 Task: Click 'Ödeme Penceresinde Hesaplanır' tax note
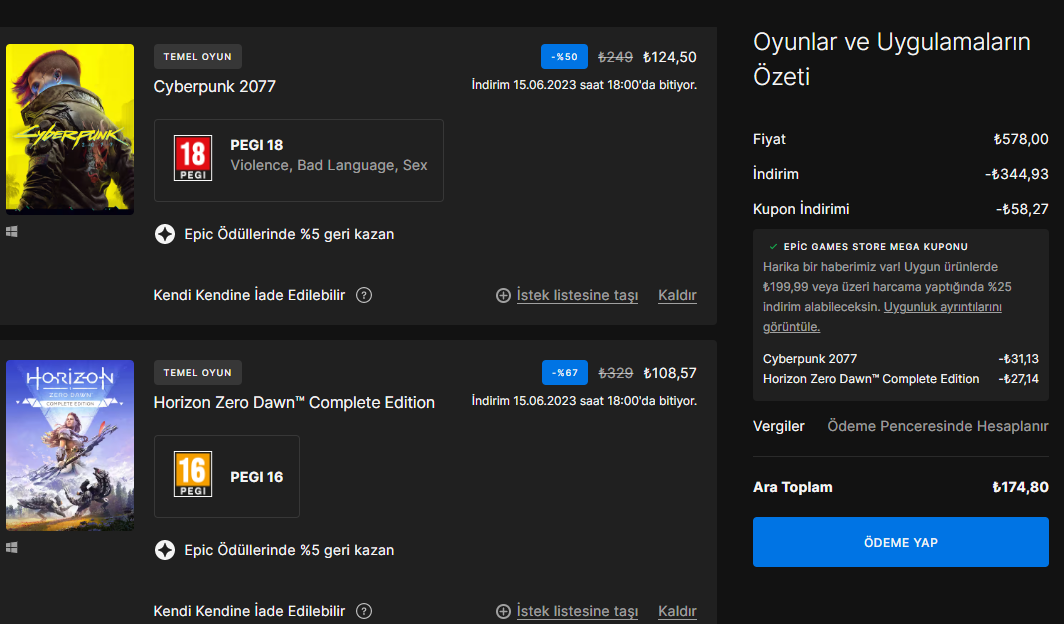coord(938,427)
